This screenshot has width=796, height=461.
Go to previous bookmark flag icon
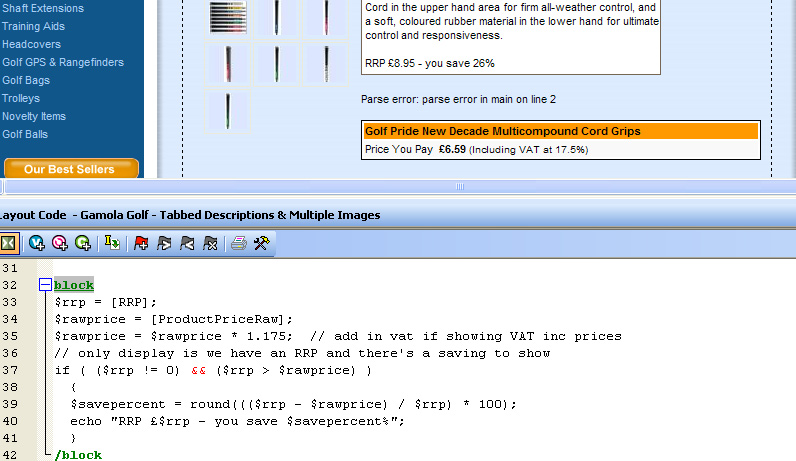tap(187, 243)
